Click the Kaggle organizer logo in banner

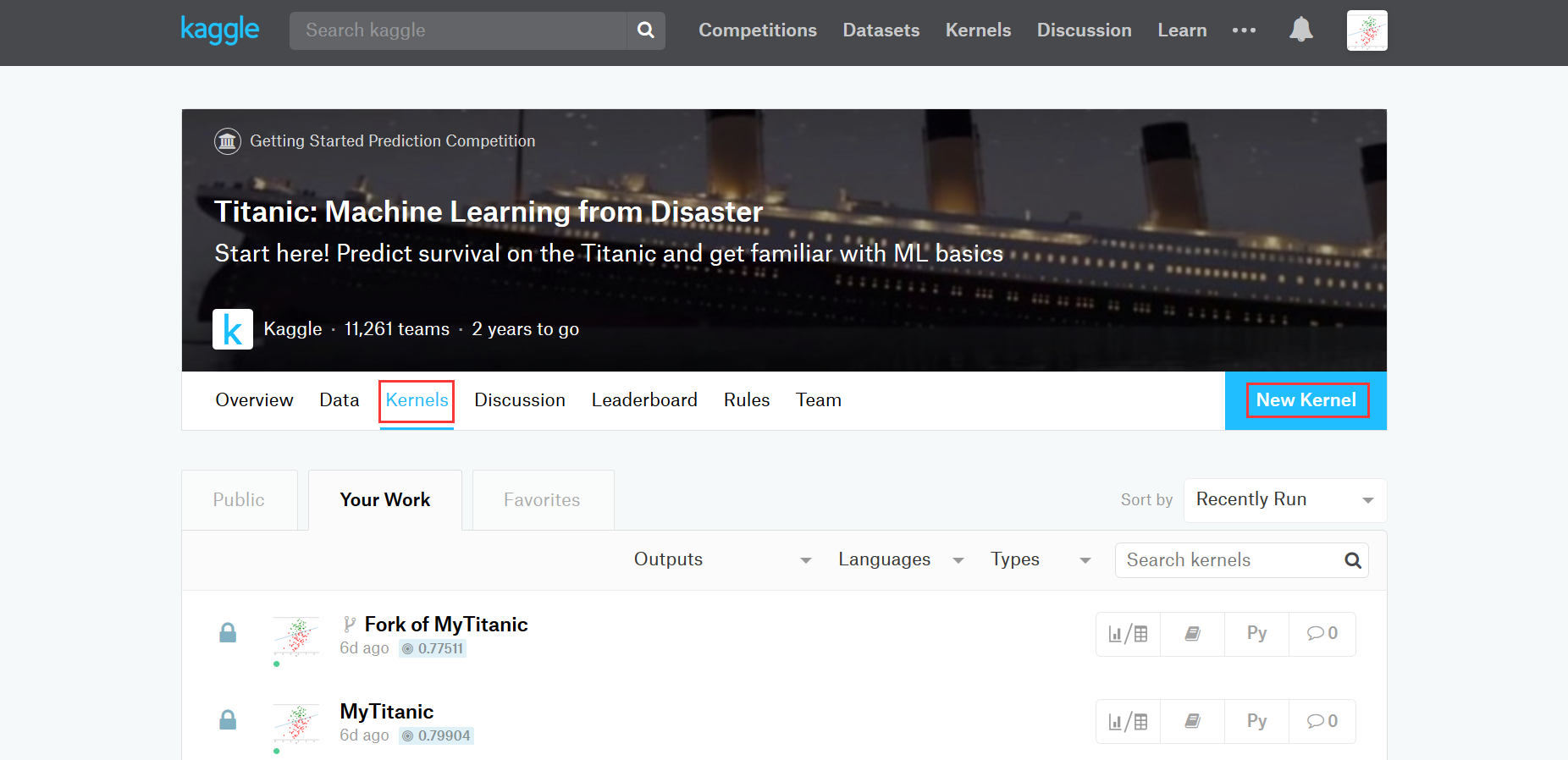(x=233, y=329)
